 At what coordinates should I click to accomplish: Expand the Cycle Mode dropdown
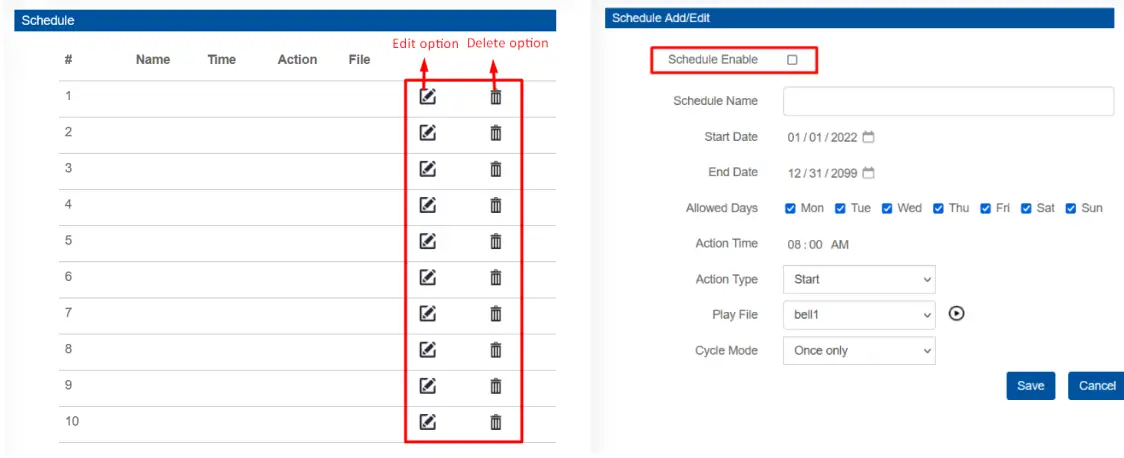pyautogui.click(x=858, y=351)
